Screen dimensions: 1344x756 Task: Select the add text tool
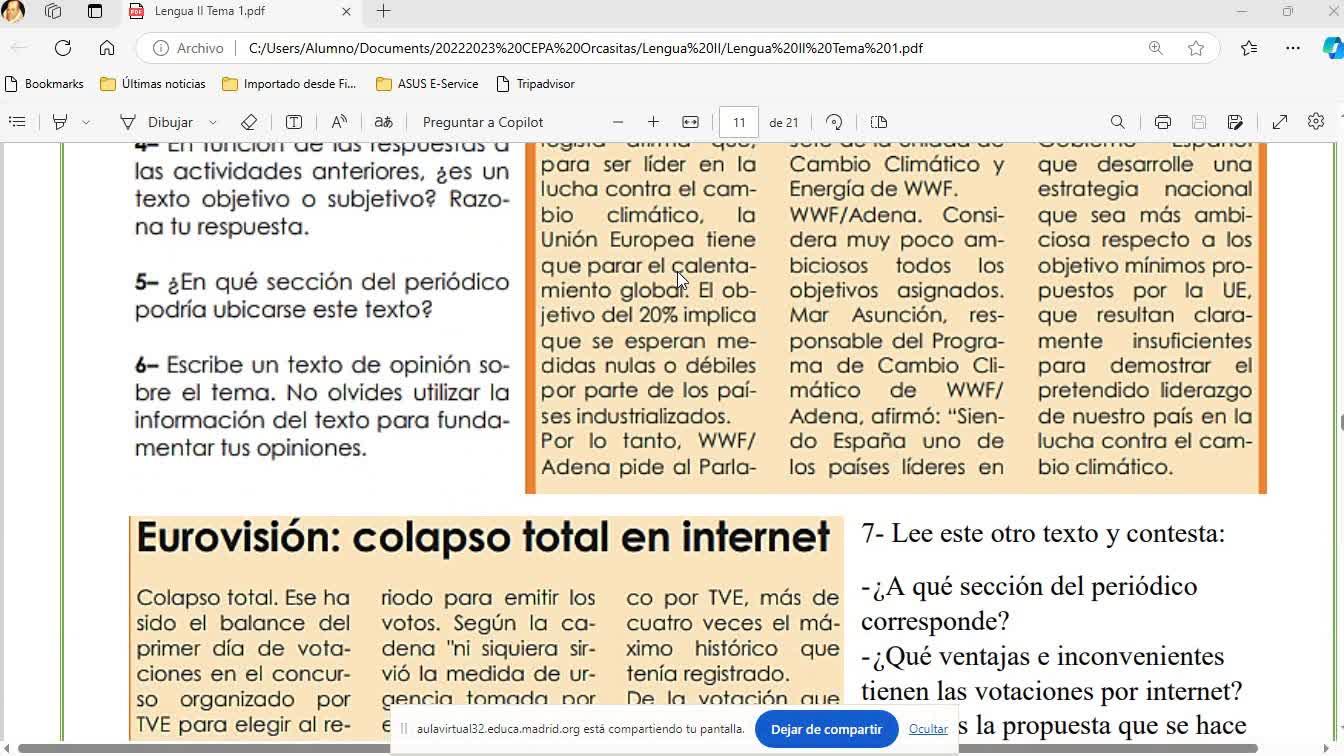tap(294, 122)
